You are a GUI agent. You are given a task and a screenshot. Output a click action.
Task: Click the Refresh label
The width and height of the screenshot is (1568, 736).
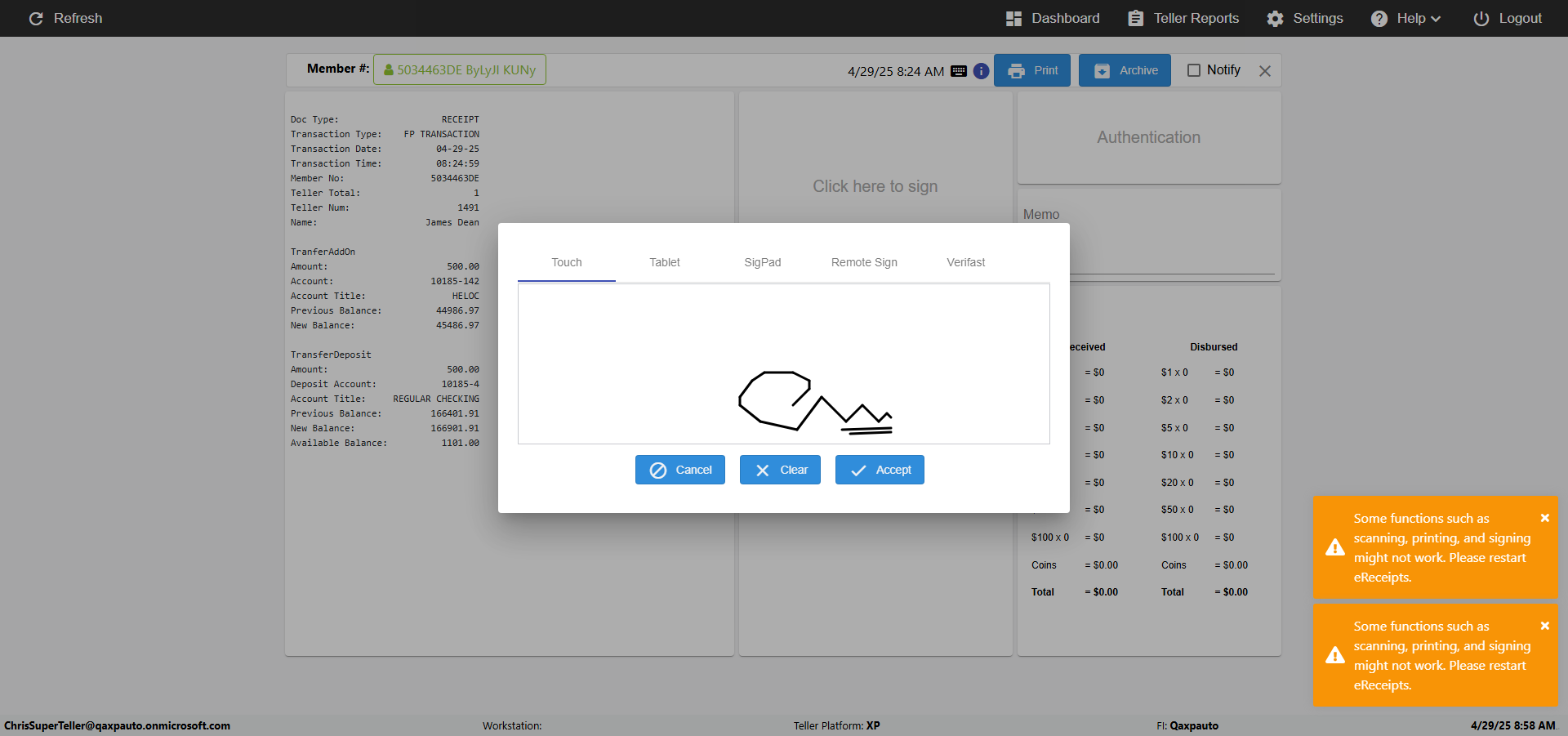[x=78, y=18]
